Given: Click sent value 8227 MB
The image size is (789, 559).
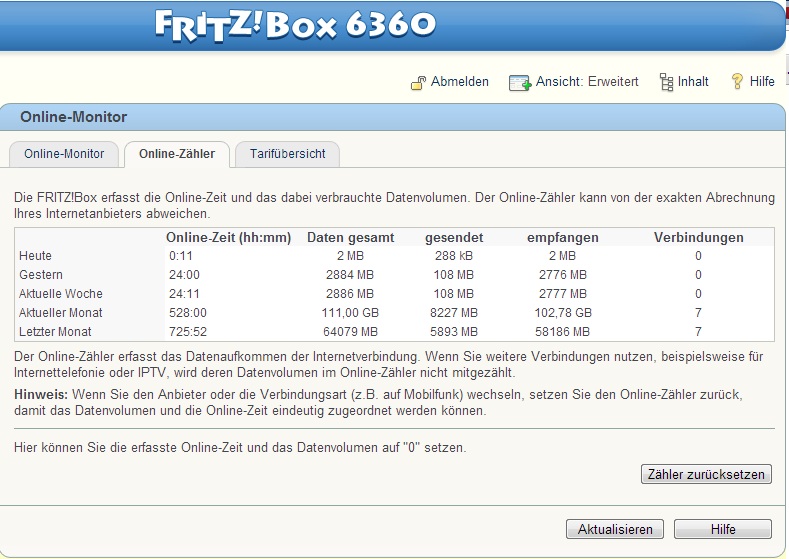Looking at the screenshot, I should (454, 313).
